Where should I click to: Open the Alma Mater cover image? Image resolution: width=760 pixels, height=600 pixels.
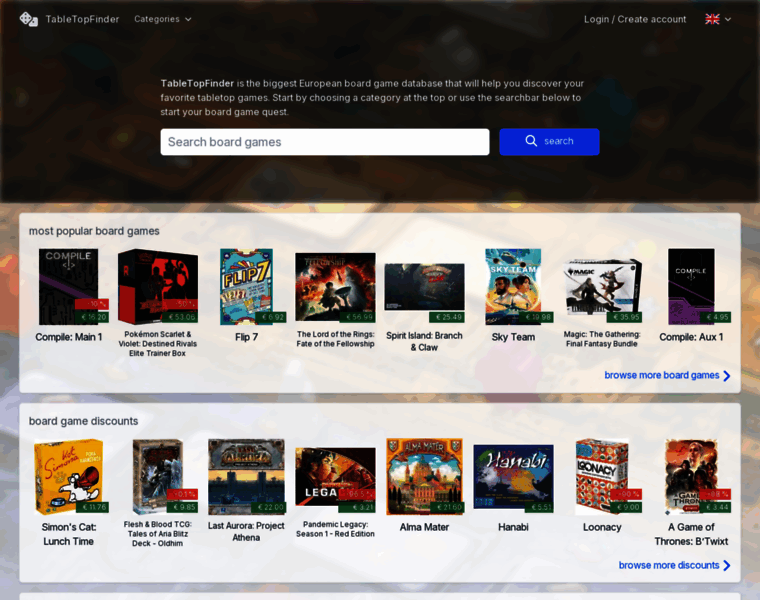(424, 476)
